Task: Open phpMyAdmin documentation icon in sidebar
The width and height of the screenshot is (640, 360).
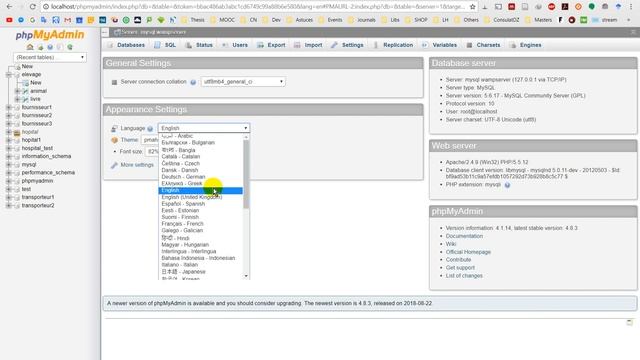Action: pos(50,47)
